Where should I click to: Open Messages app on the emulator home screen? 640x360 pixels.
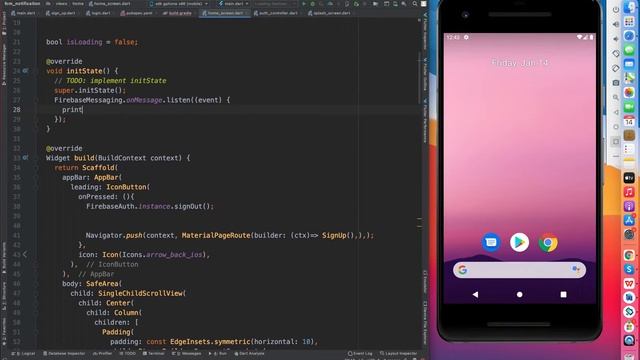(491, 242)
